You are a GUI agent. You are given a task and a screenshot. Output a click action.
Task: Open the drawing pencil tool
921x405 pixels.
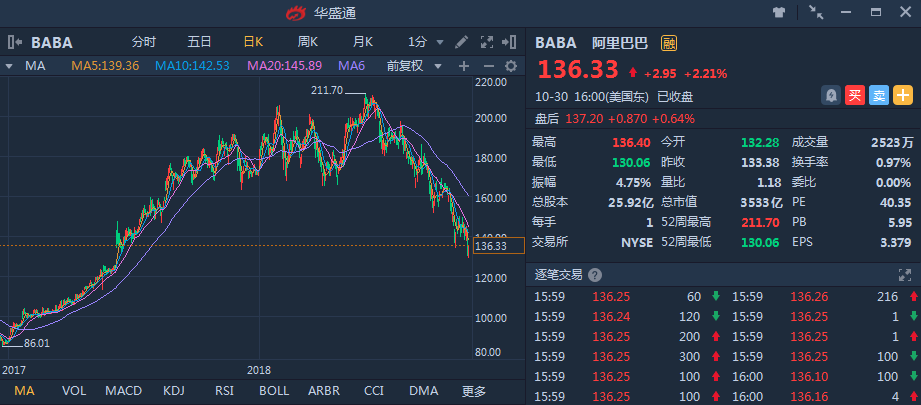461,42
